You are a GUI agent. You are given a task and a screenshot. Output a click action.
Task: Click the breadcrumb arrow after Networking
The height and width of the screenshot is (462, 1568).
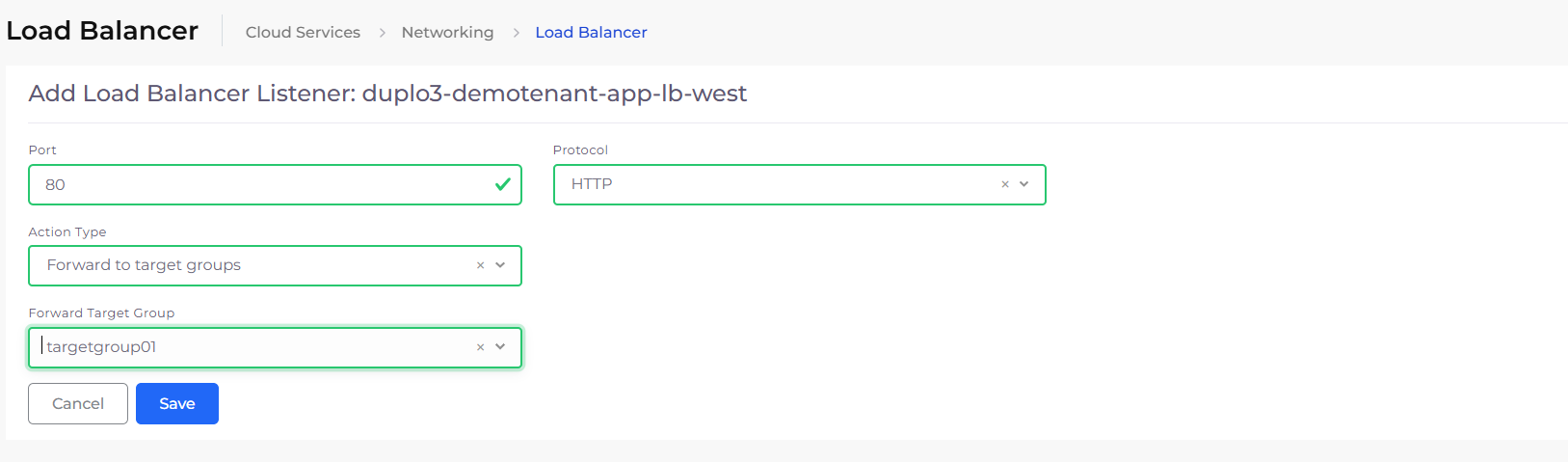(516, 33)
